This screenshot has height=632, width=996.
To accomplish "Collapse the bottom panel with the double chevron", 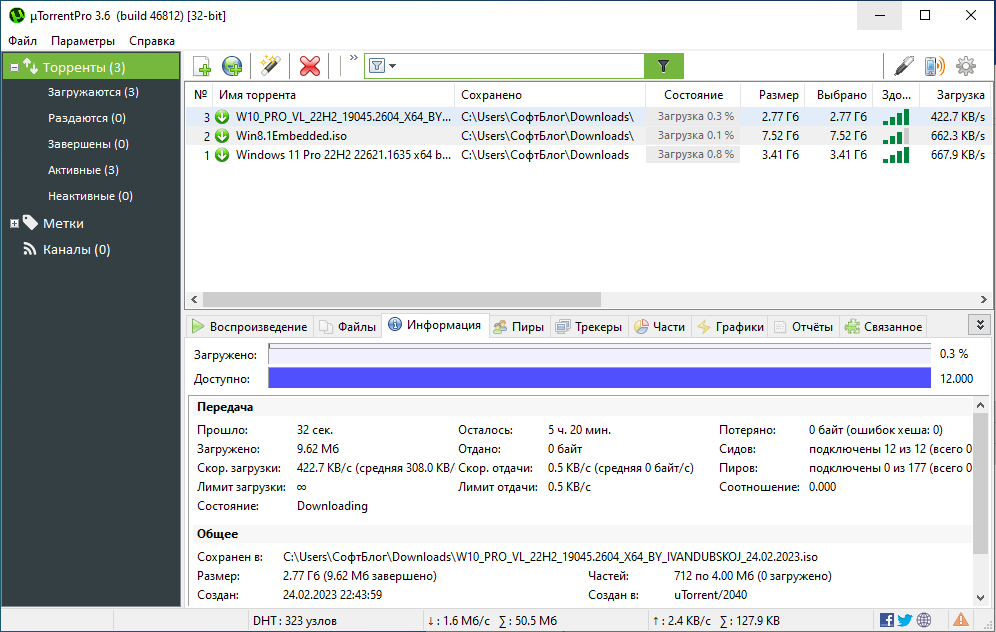I will tap(981, 324).
